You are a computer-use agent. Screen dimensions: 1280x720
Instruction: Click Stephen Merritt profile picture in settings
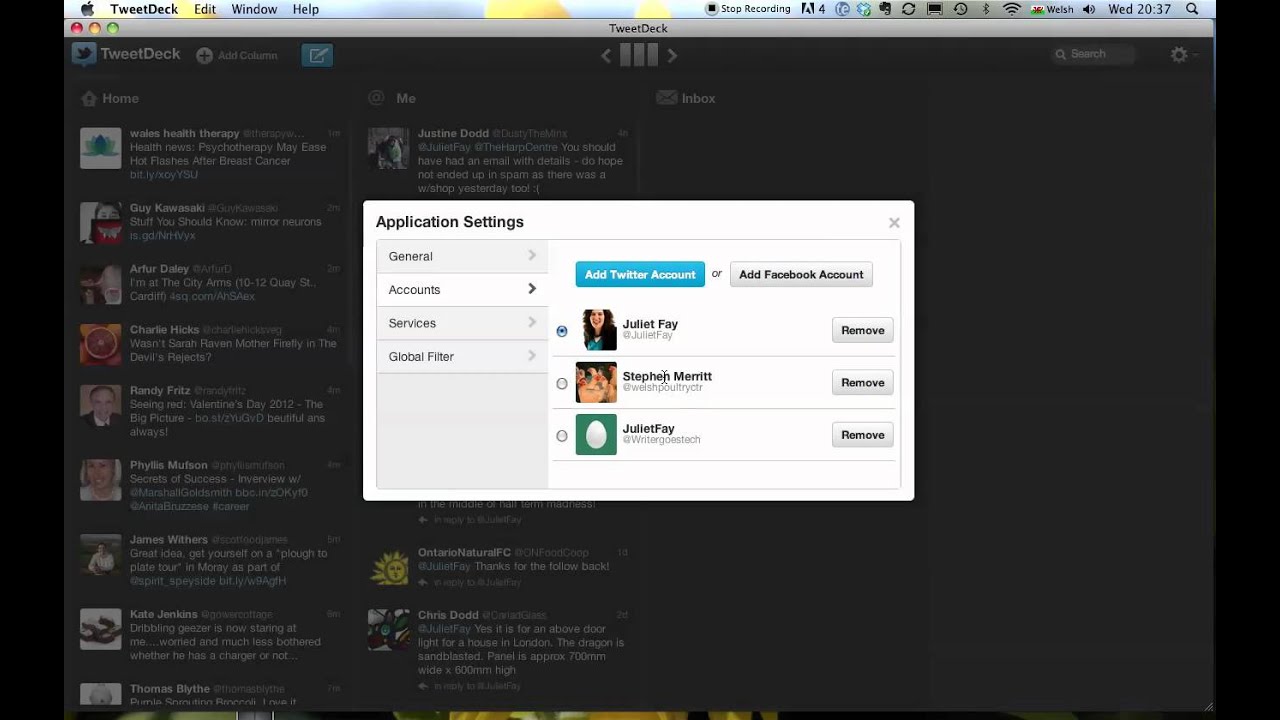596,382
